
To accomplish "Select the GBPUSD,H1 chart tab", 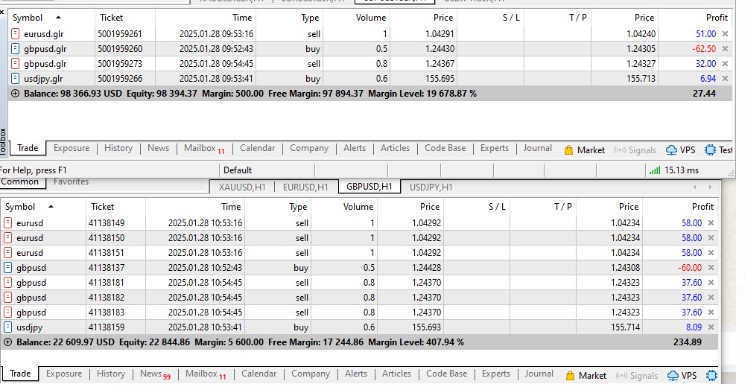I will (x=369, y=186).
